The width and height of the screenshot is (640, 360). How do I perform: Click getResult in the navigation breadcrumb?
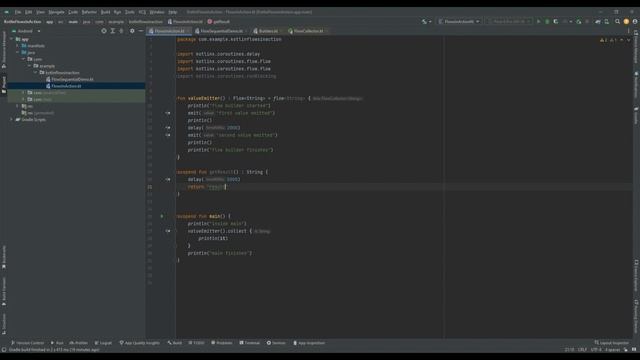coord(219,22)
